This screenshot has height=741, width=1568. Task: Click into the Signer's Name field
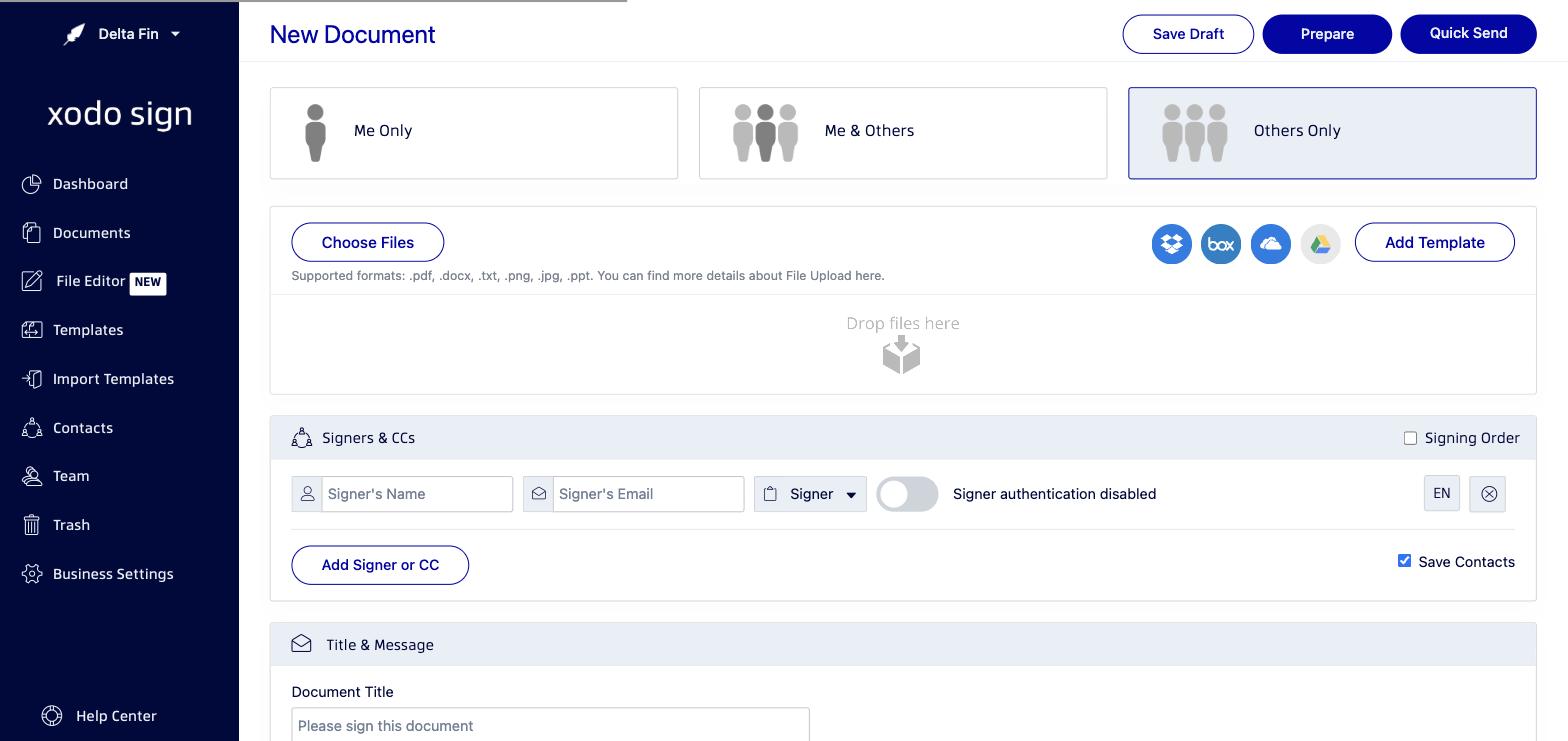click(417, 494)
